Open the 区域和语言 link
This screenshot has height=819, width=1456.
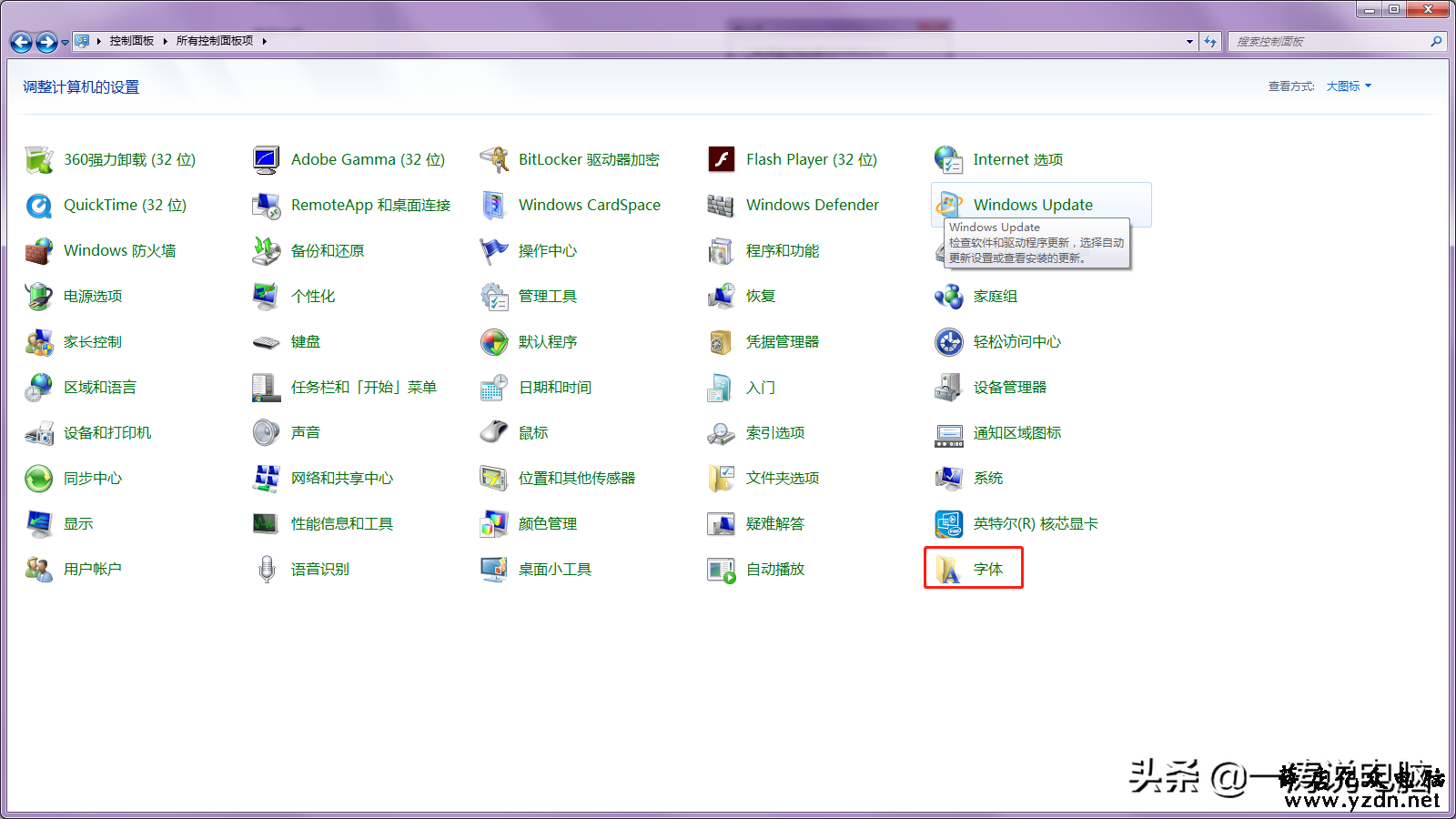coord(100,387)
